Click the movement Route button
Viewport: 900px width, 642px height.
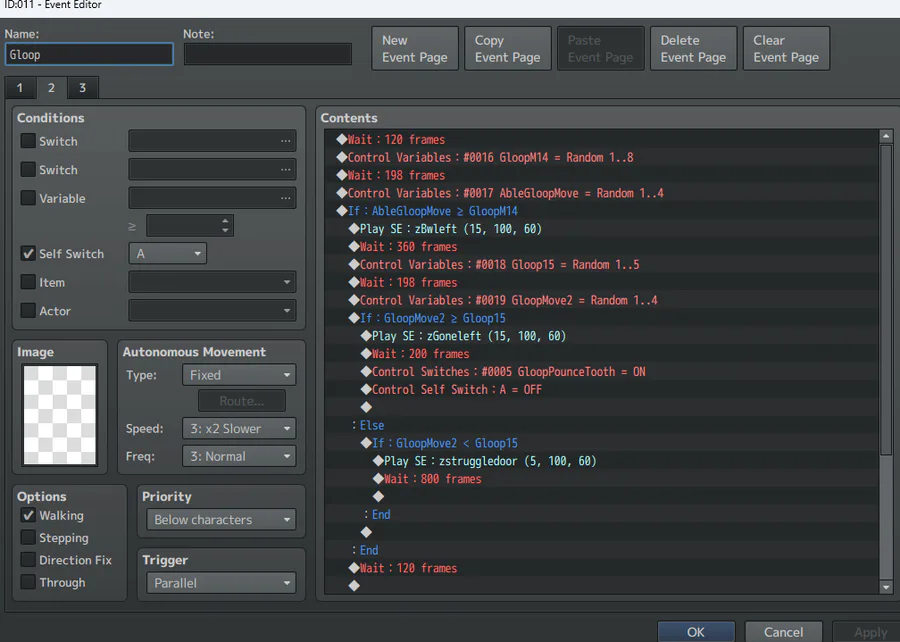pyautogui.click(x=242, y=401)
